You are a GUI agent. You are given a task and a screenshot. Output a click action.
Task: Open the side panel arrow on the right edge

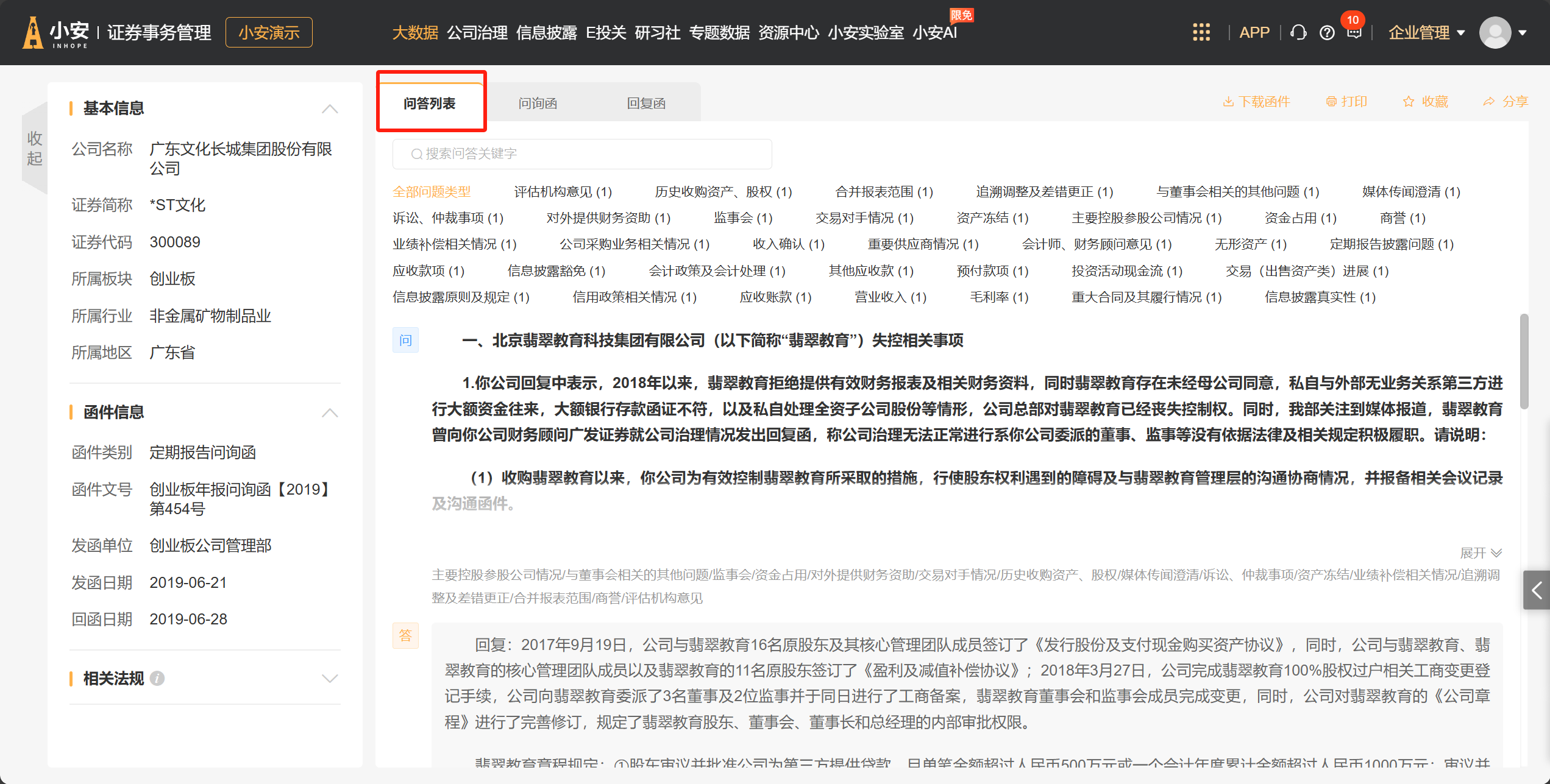[x=1537, y=590]
